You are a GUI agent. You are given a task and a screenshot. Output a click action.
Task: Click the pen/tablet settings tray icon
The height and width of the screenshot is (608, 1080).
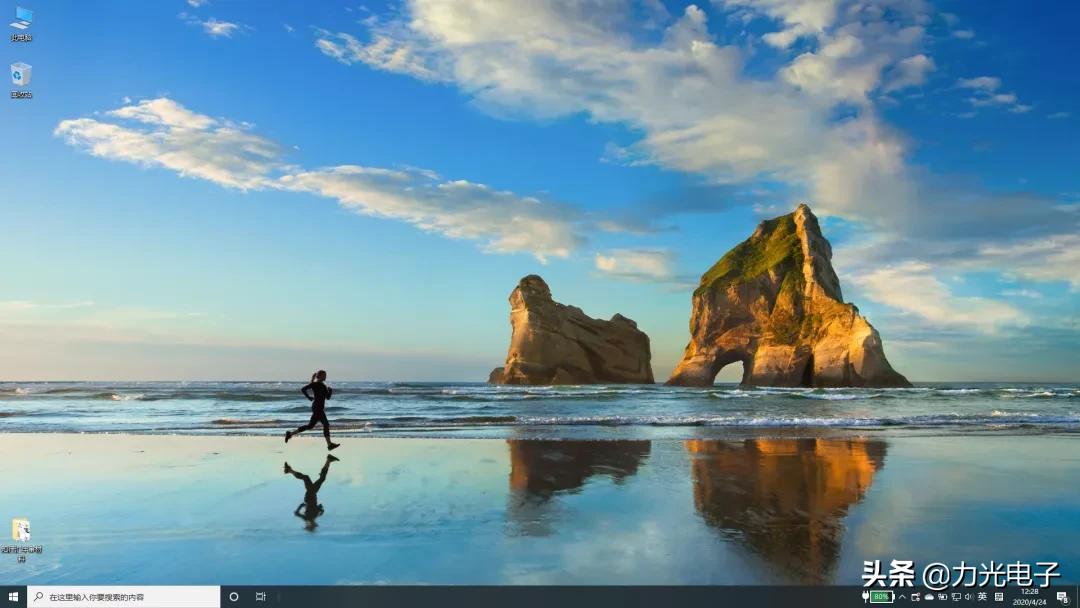916,597
